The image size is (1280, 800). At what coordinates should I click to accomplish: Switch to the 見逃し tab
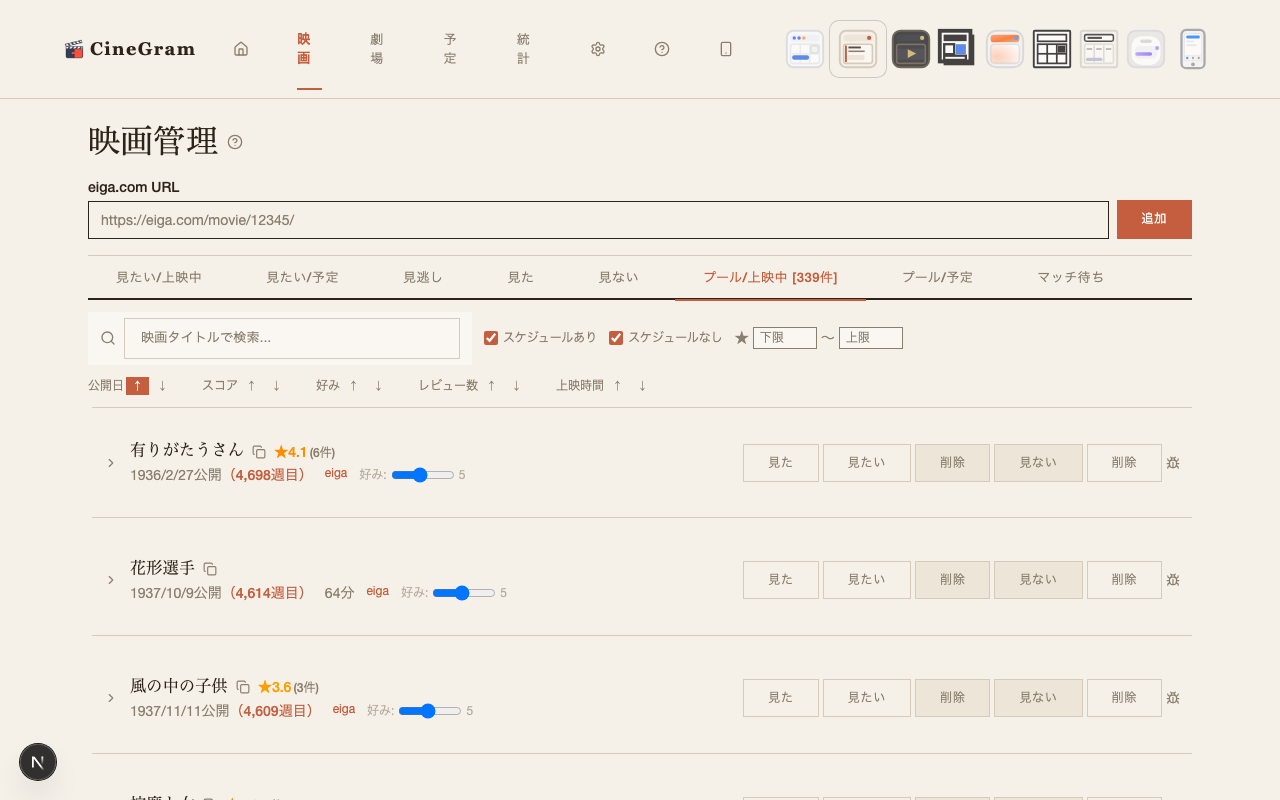point(422,277)
